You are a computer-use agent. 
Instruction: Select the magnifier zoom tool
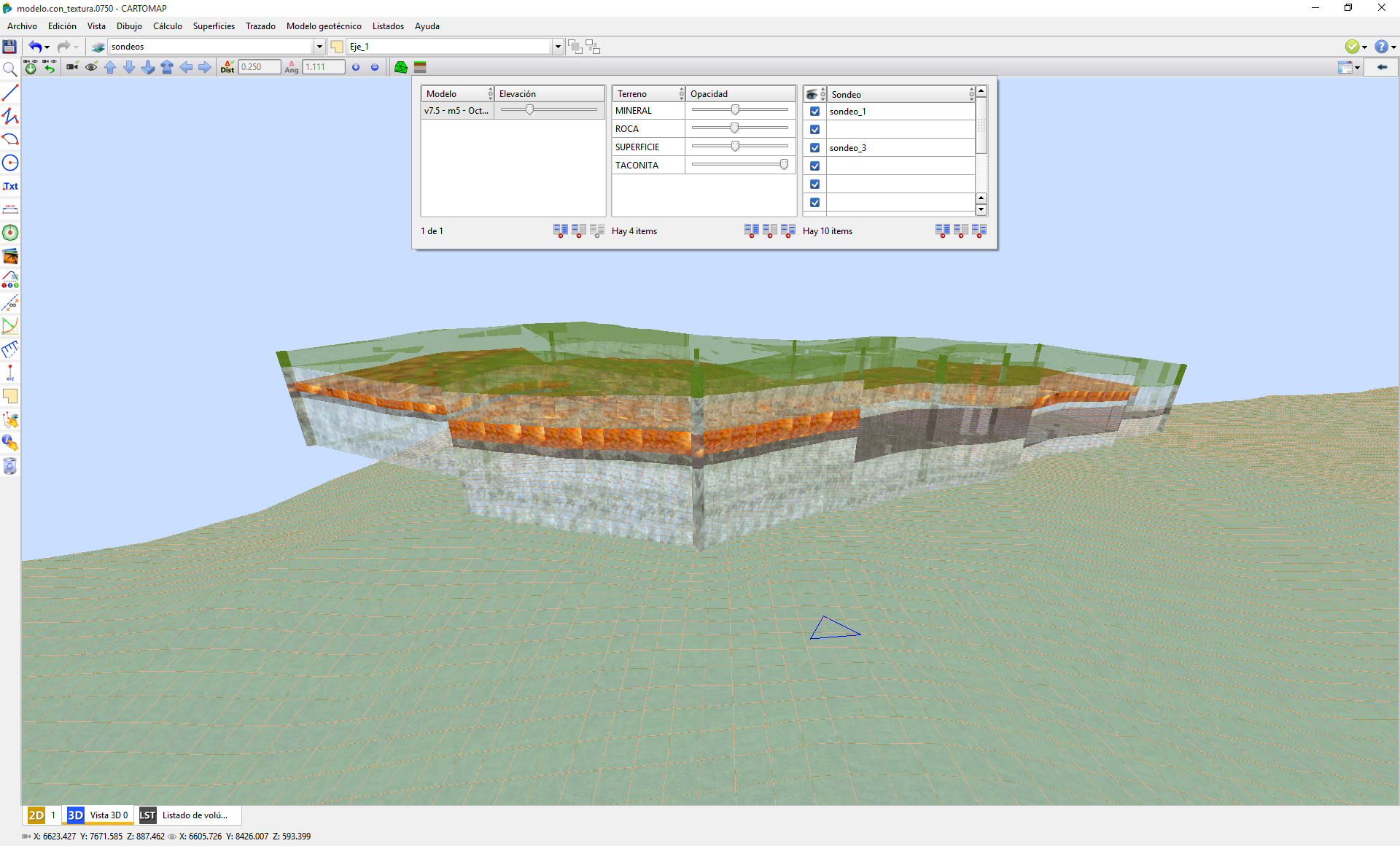(9, 69)
